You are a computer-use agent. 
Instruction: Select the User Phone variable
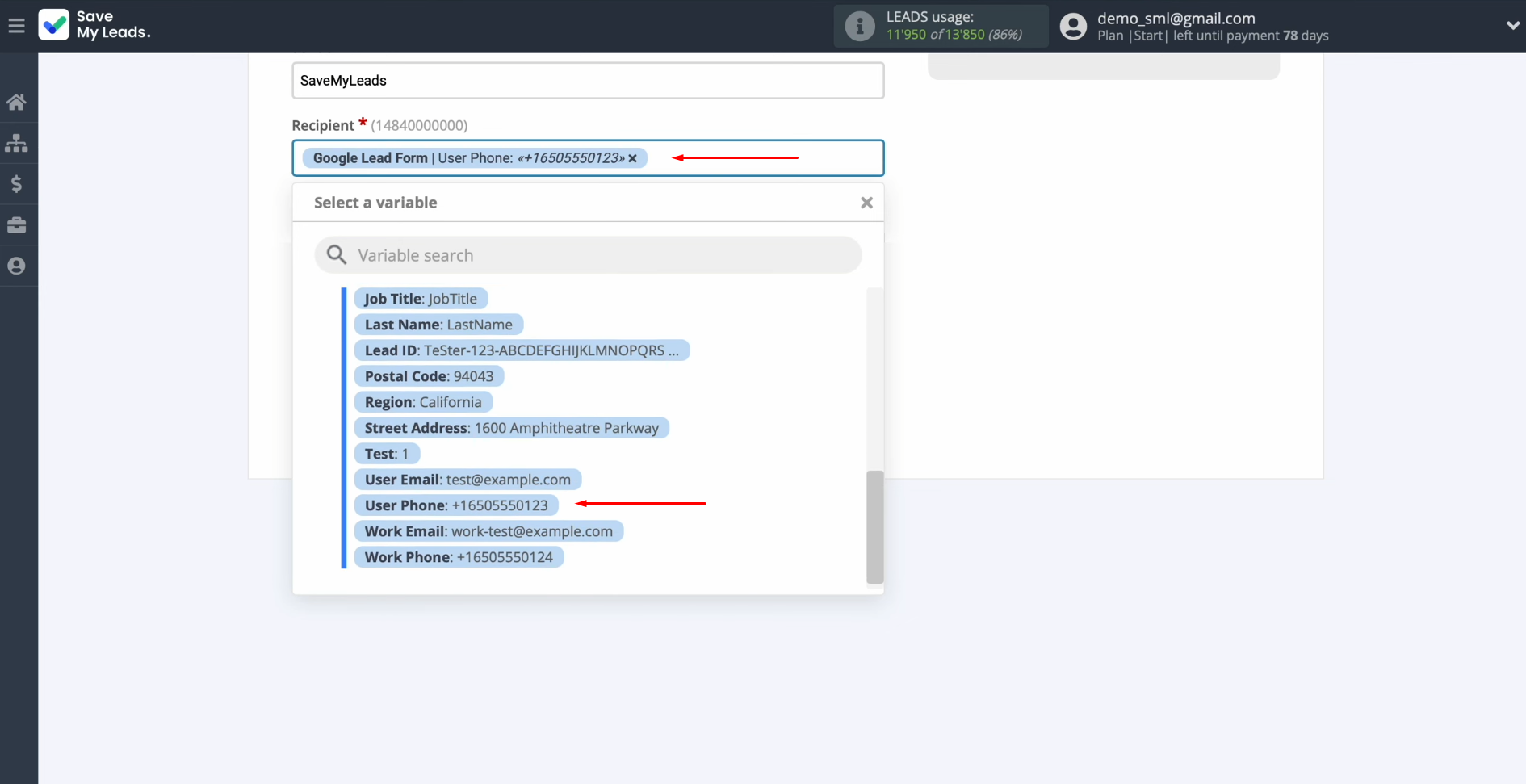pyautogui.click(x=456, y=505)
